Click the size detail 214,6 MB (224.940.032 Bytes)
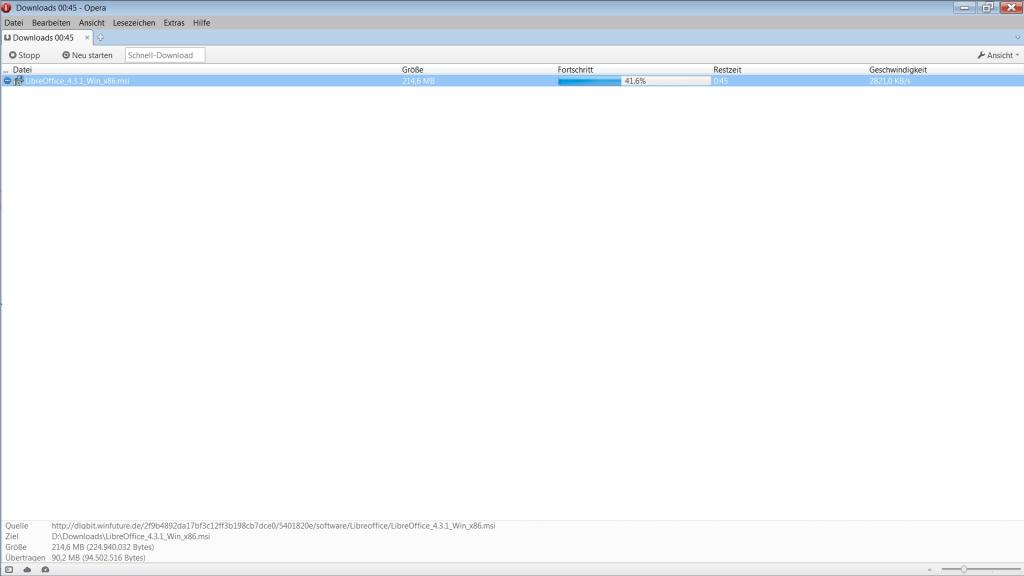Viewport: 1024px width, 576px height. (x=103, y=547)
